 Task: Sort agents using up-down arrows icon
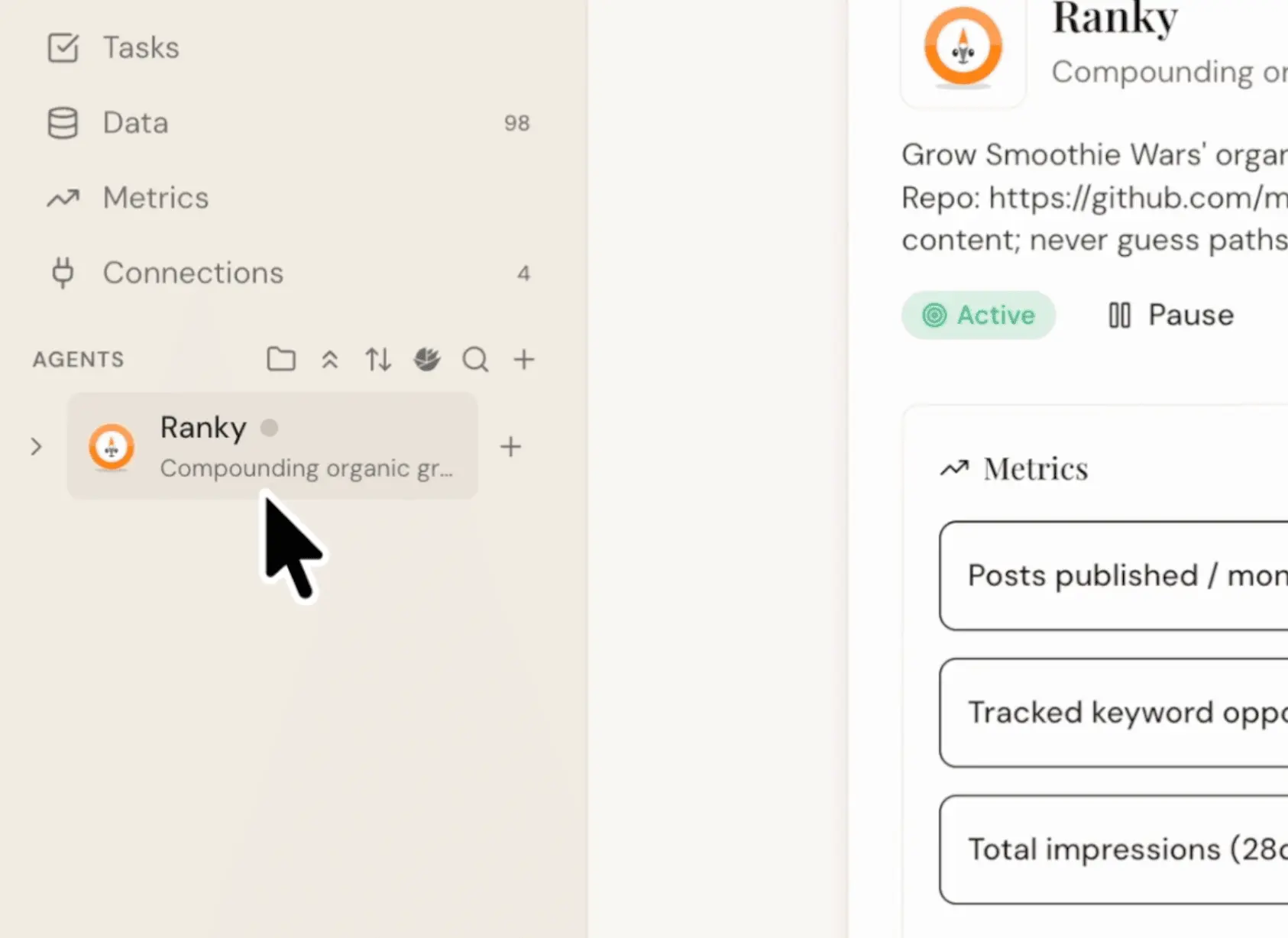[x=378, y=359]
